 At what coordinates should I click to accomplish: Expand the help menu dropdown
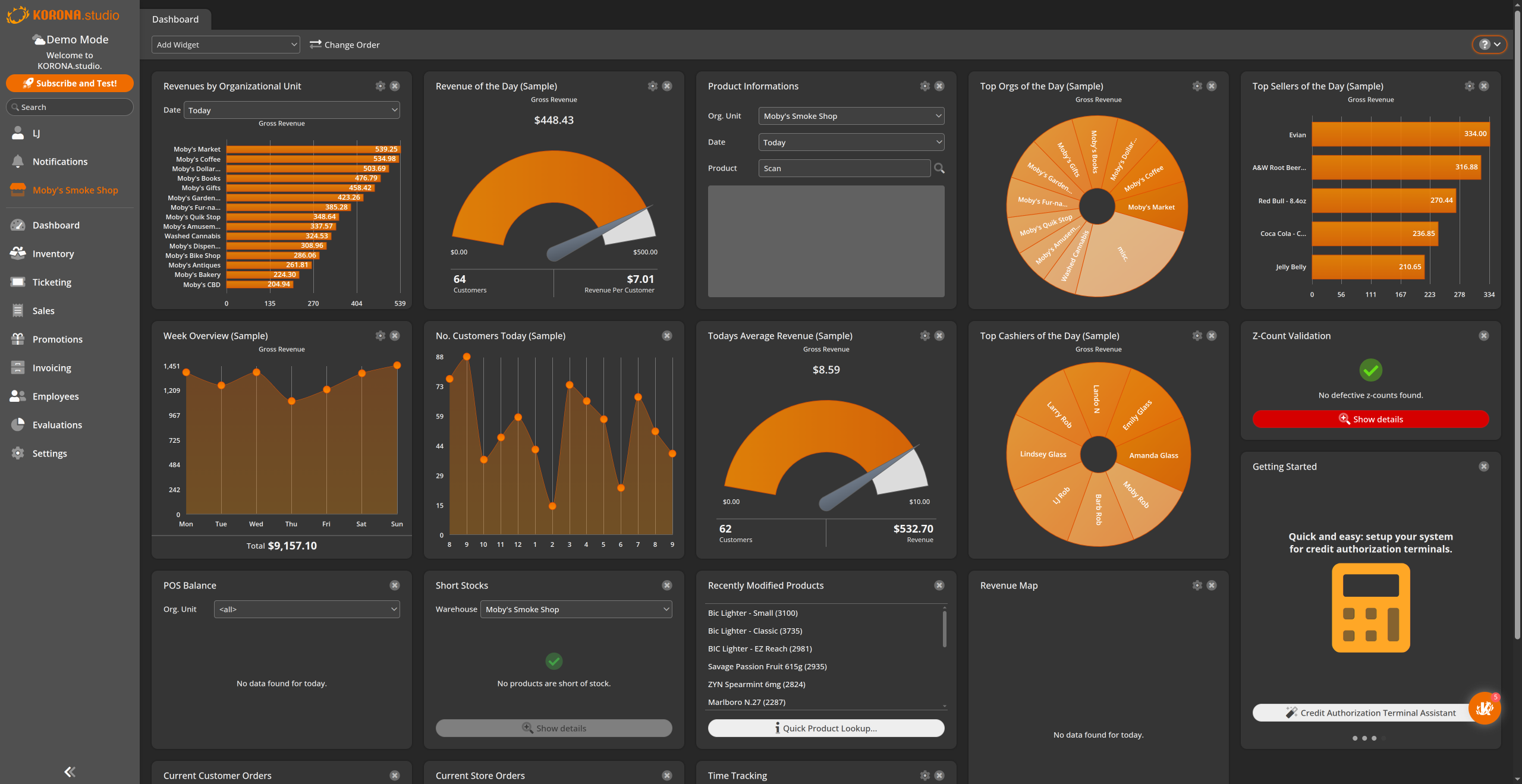(x=1490, y=45)
